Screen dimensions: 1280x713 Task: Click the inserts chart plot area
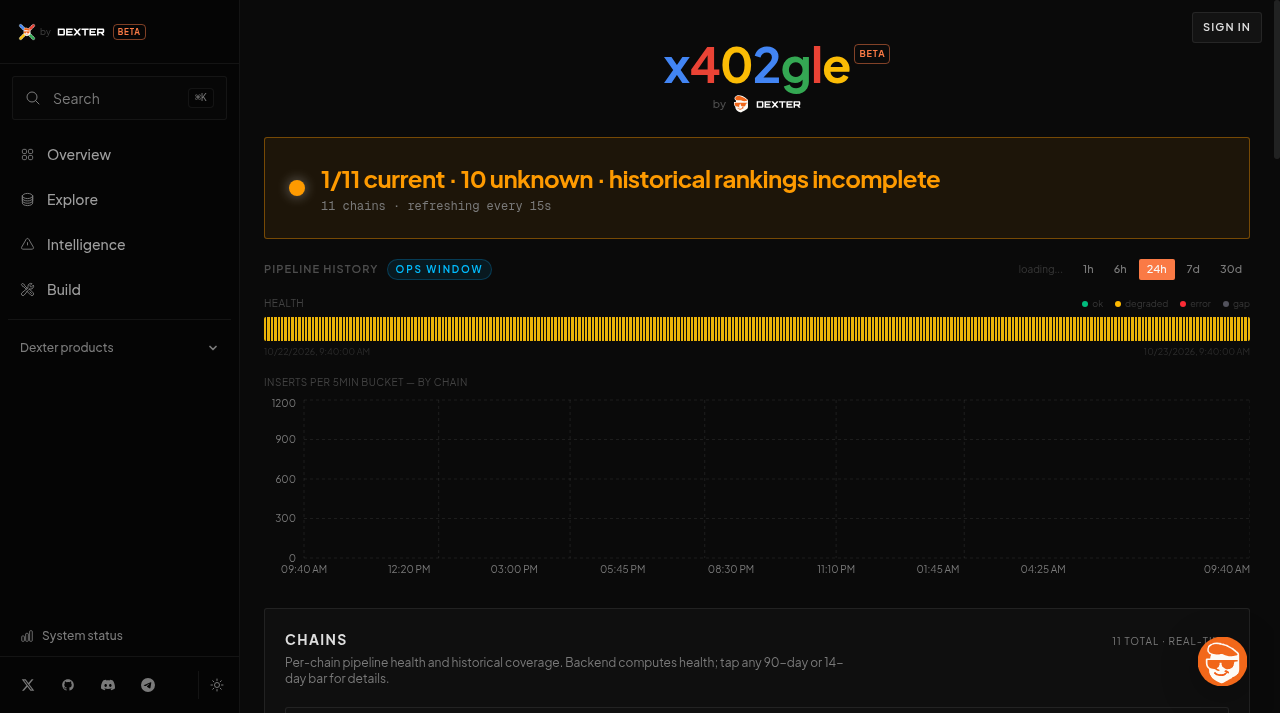(x=777, y=479)
